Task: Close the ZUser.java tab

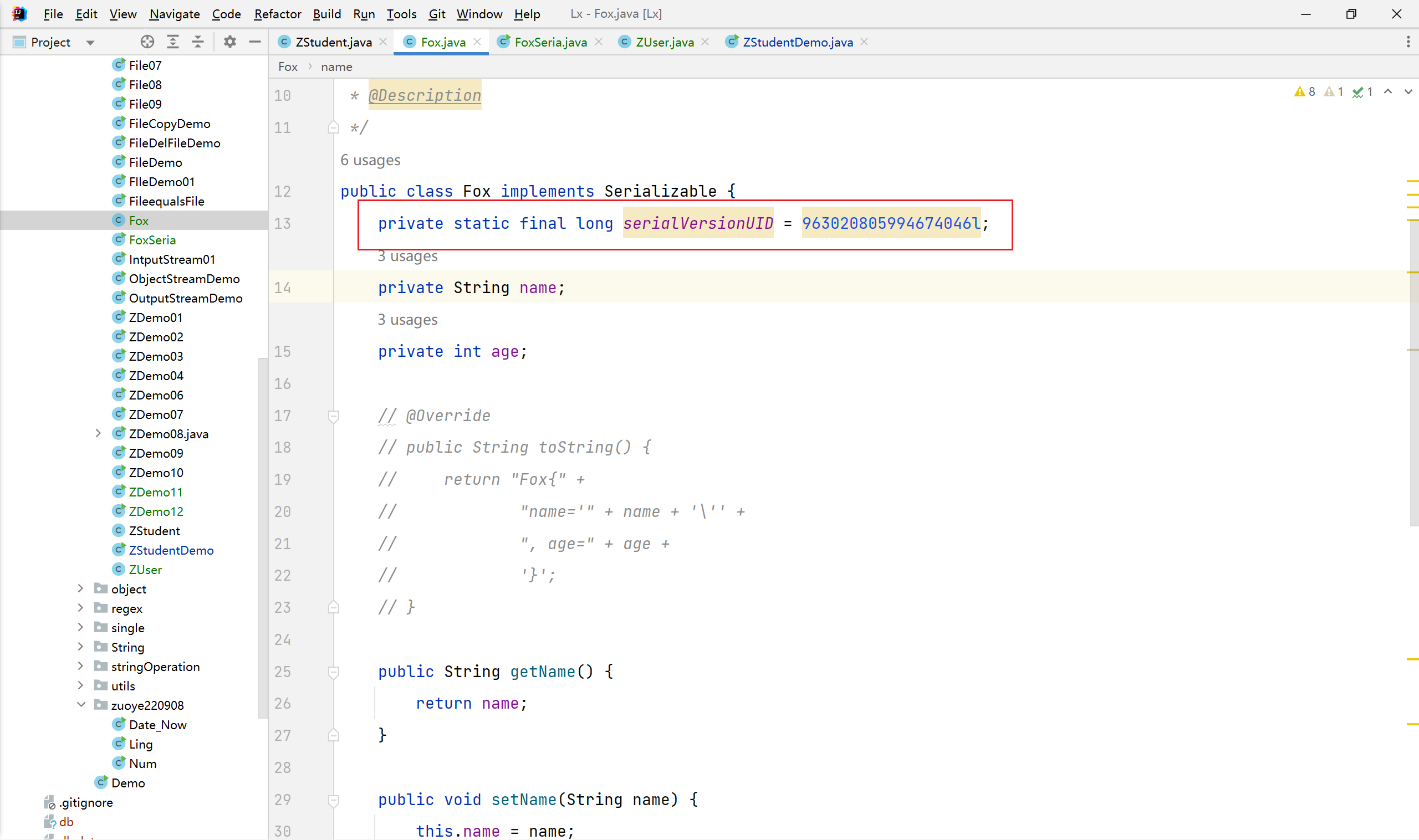Action: (x=705, y=42)
